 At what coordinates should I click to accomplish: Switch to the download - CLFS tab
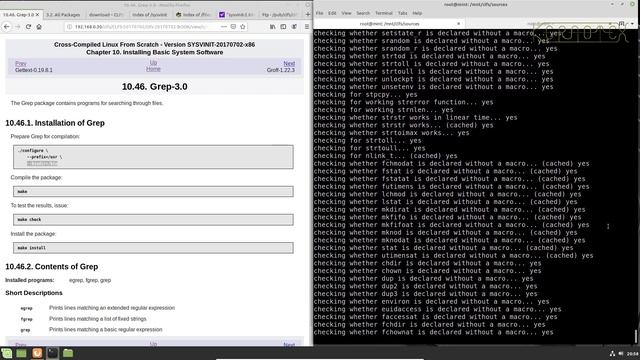(x=106, y=15)
